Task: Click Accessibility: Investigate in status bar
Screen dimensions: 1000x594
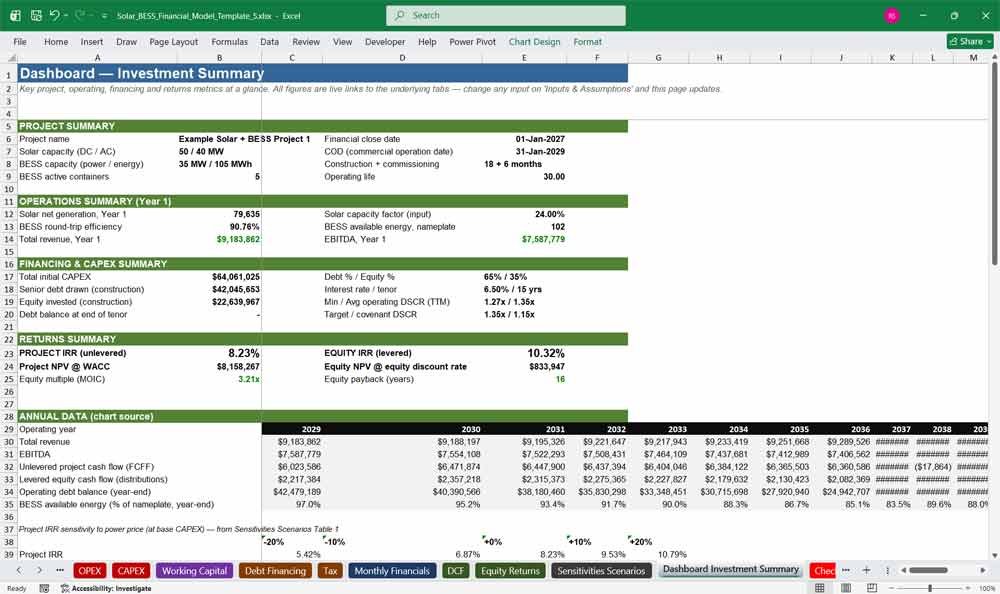Action: [x=106, y=588]
